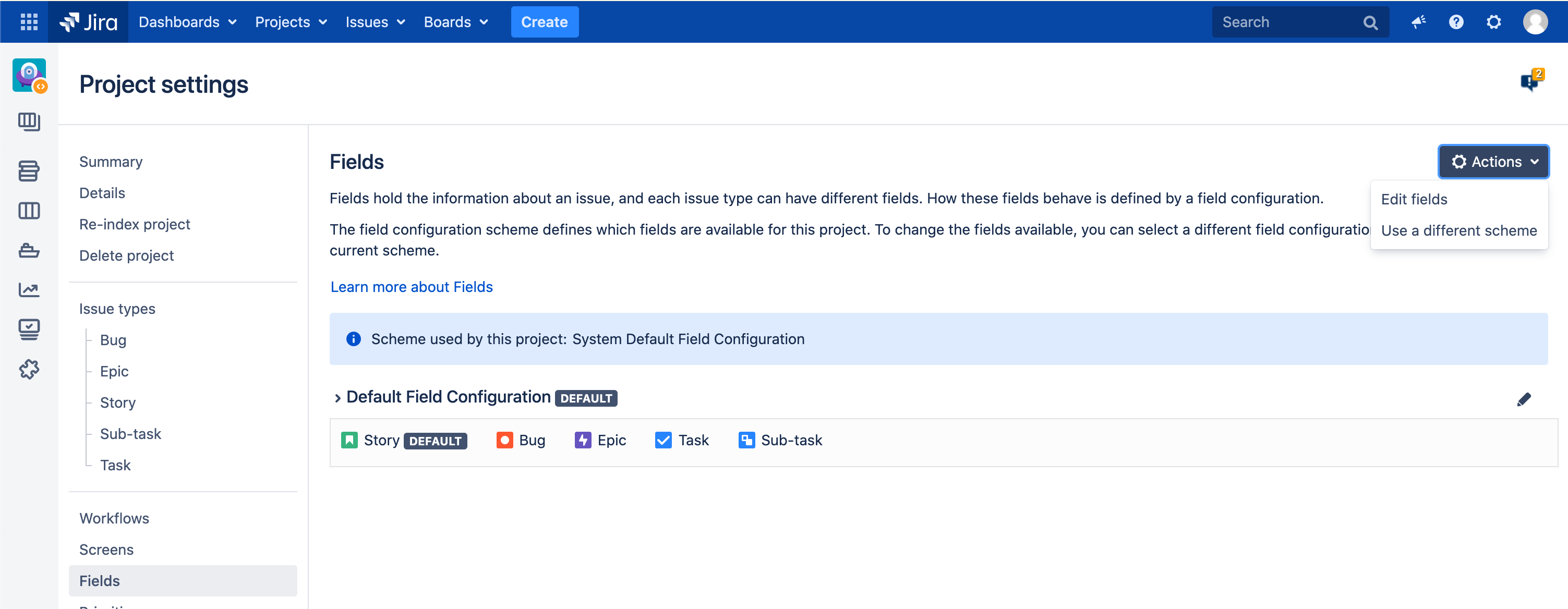Toggle the Actions dropdown button
The width and height of the screenshot is (1568, 609).
pos(1493,162)
